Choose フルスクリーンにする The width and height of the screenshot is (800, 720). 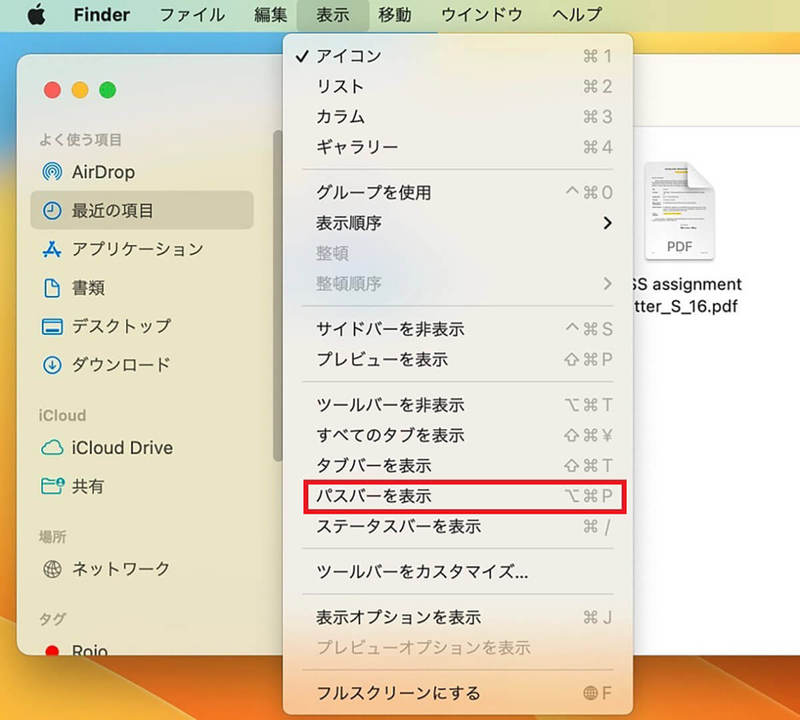coord(458,693)
